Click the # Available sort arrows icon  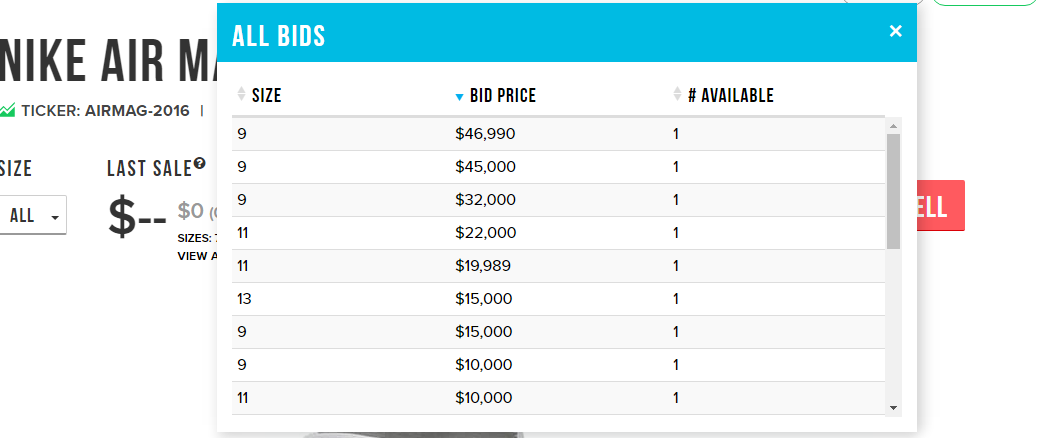678,95
